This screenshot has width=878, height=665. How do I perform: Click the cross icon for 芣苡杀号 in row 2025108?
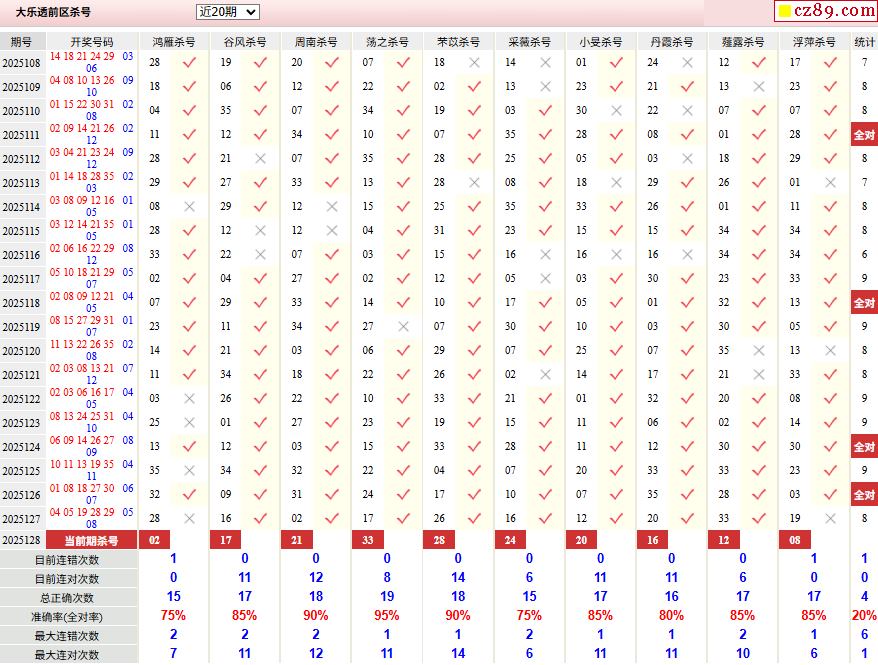474,63
